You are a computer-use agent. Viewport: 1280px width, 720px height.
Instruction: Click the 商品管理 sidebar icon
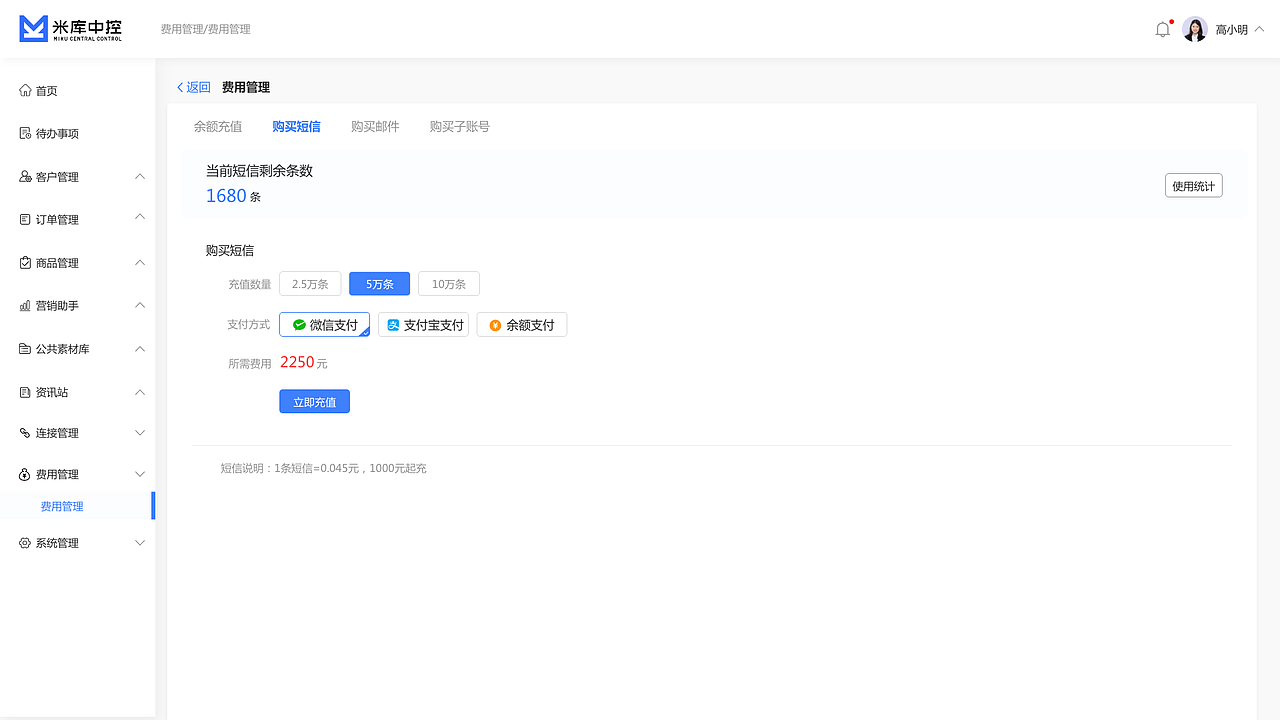(25, 263)
